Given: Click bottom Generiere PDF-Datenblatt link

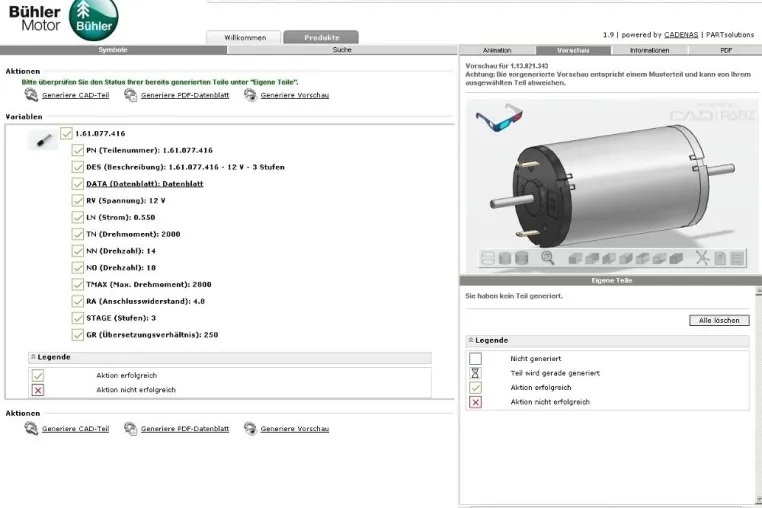Looking at the screenshot, I should tap(185, 429).
